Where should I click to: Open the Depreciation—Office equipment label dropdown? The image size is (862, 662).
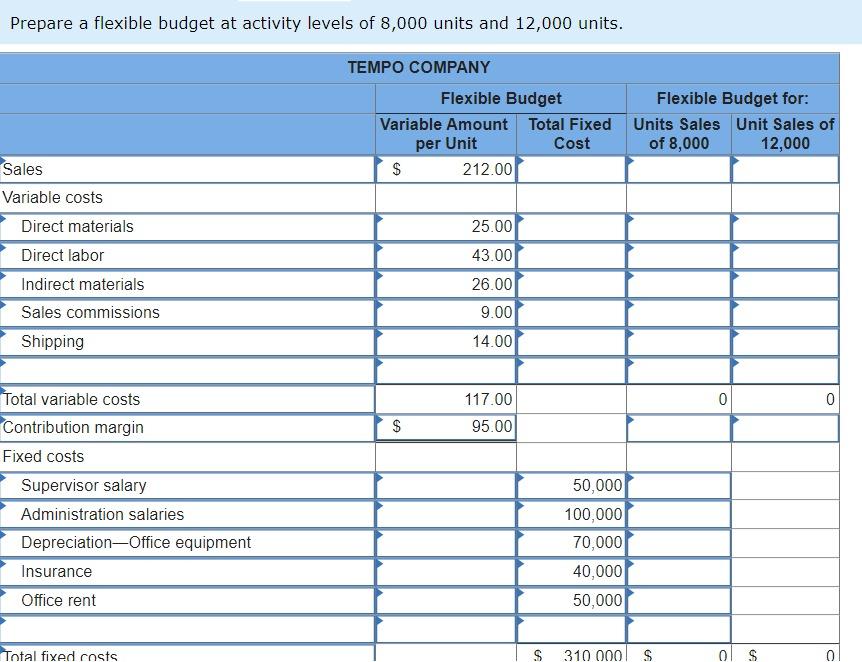pos(187,543)
